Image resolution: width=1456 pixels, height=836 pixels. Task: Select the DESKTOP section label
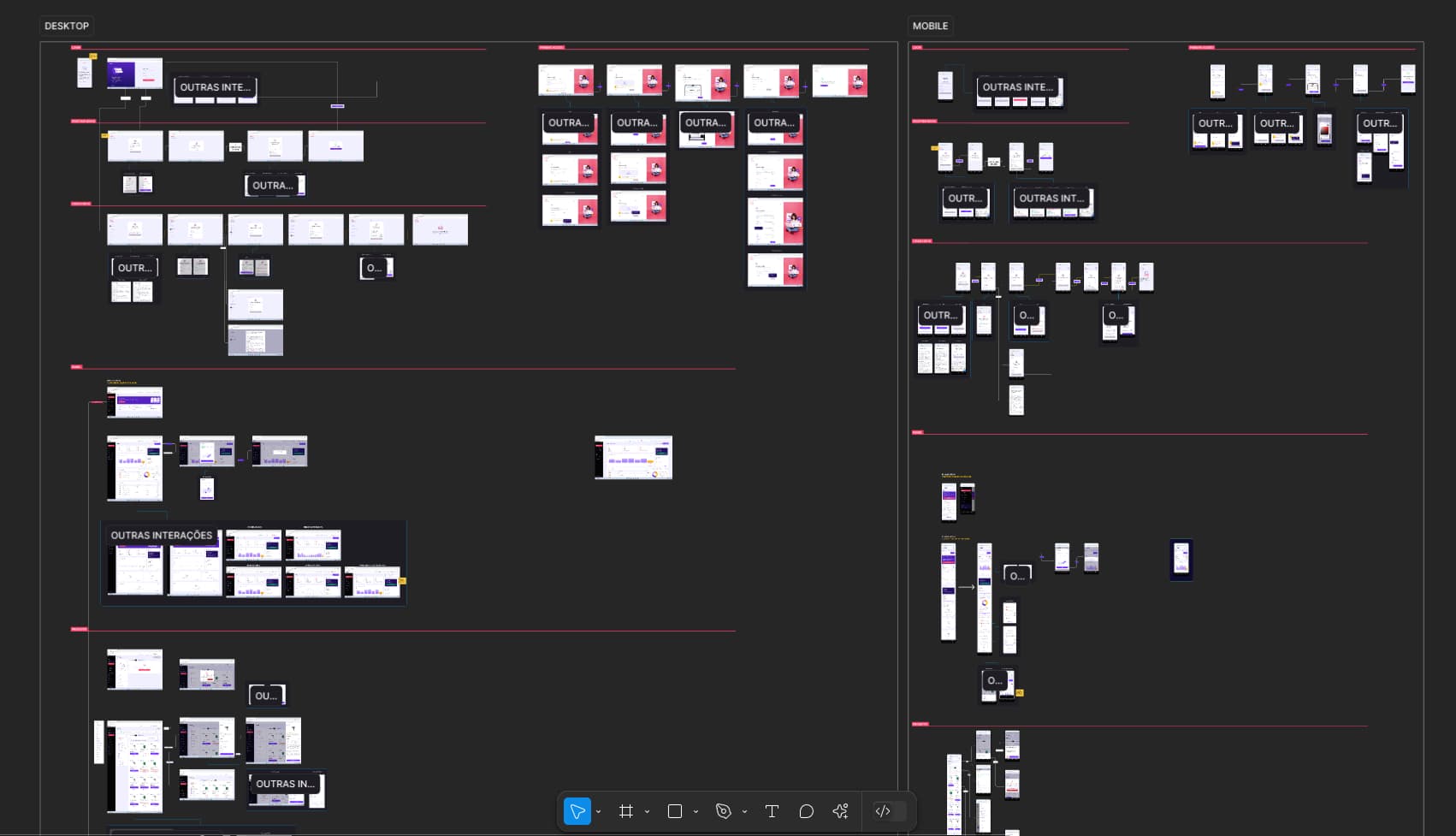coord(67,26)
